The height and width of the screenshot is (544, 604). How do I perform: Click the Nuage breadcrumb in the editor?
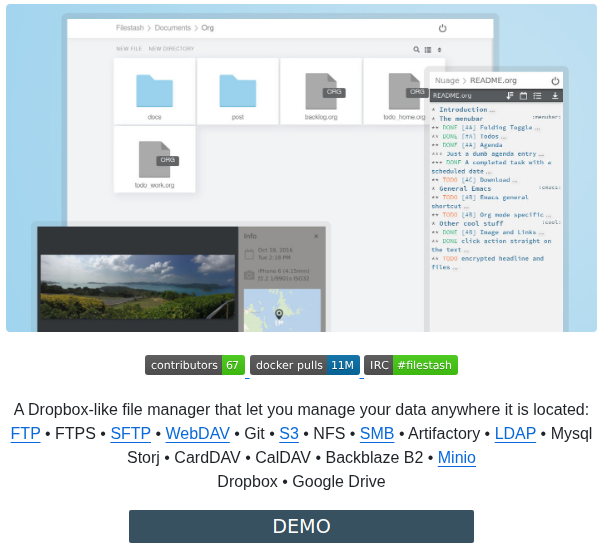click(447, 81)
